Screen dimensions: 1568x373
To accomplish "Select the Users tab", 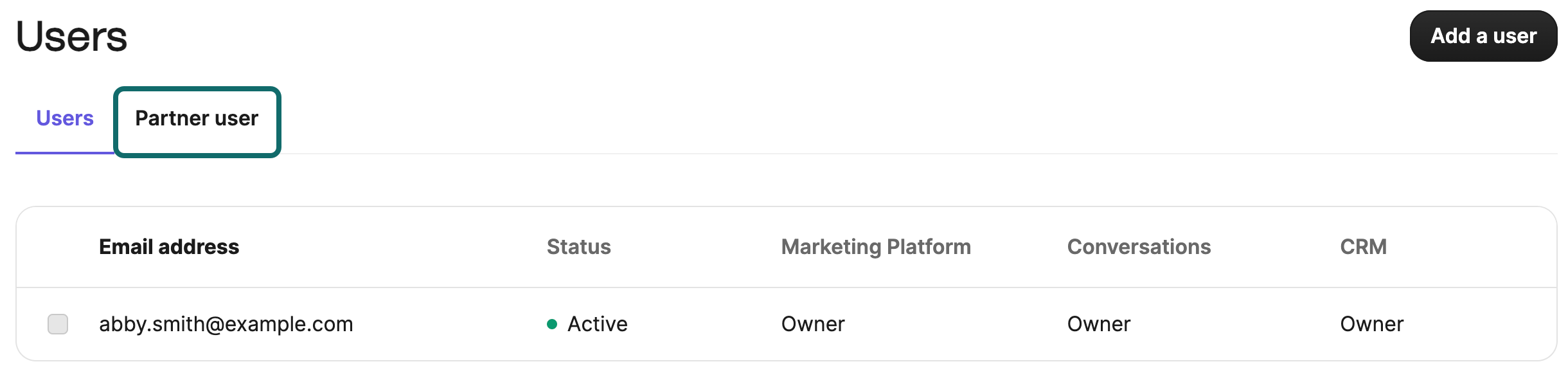I will click(x=65, y=119).
